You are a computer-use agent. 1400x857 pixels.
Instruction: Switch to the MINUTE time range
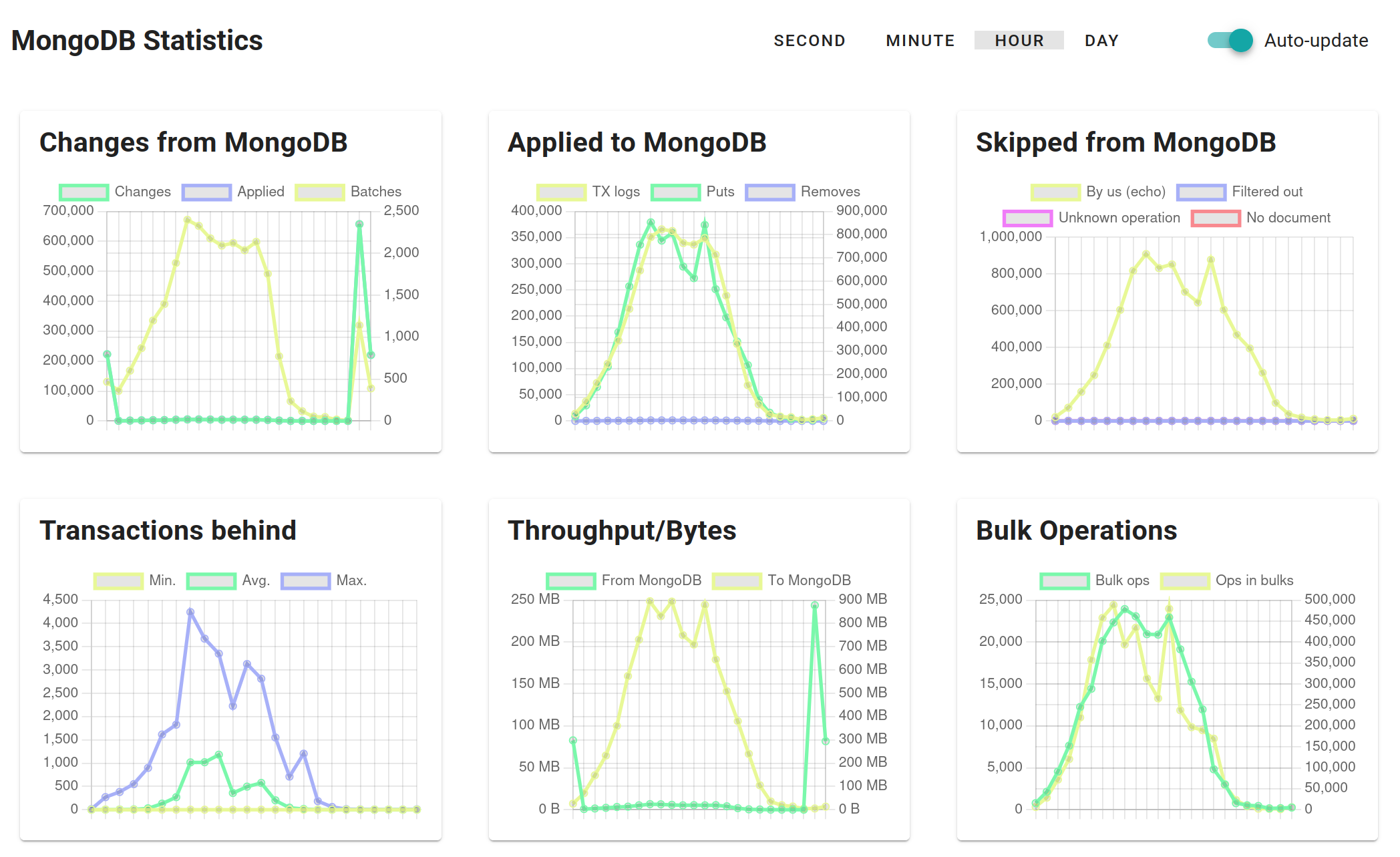(920, 41)
